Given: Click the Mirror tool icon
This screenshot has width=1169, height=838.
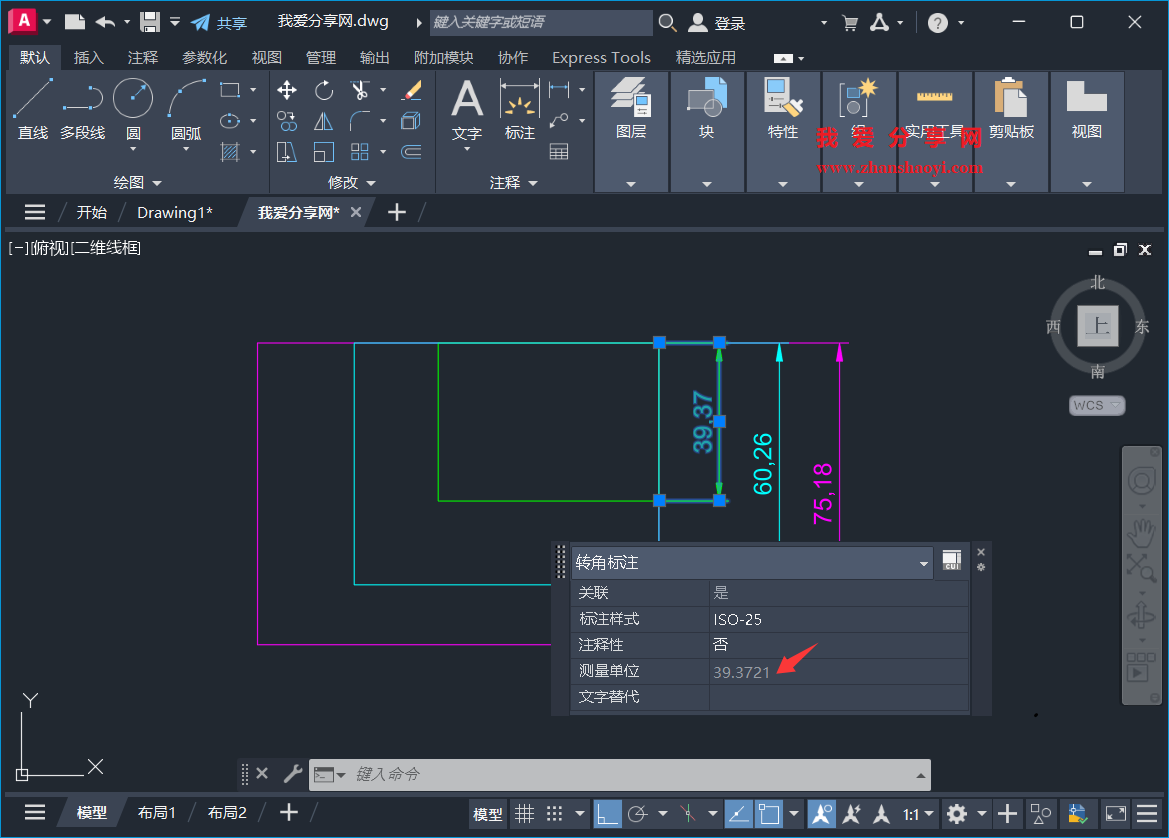Looking at the screenshot, I should [324, 121].
